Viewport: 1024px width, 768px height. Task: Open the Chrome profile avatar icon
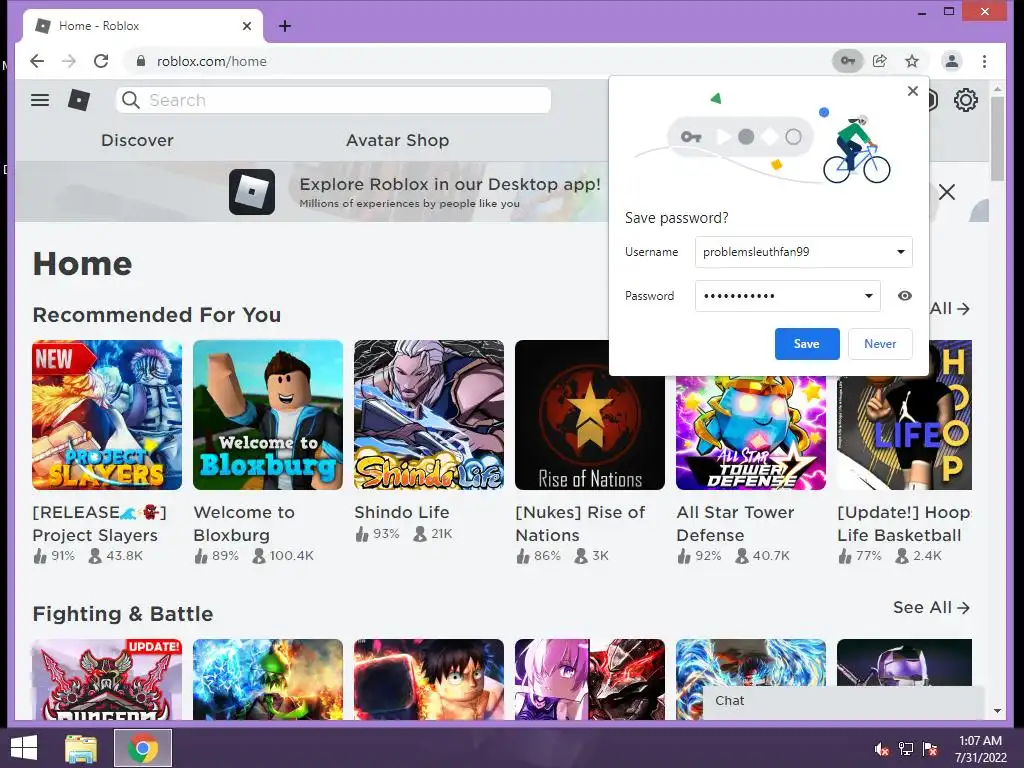(952, 61)
